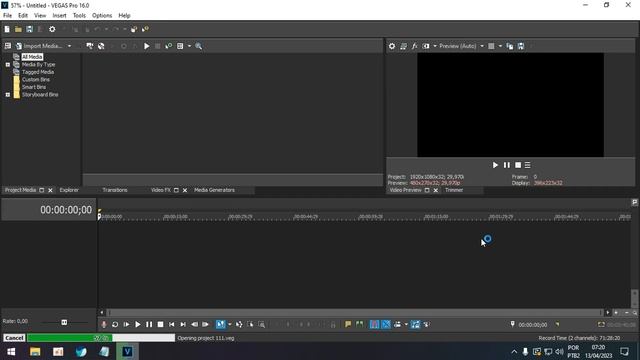Switch to the Explorer tab
The height and width of the screenshot is (360, 640).
coord(69,190)
